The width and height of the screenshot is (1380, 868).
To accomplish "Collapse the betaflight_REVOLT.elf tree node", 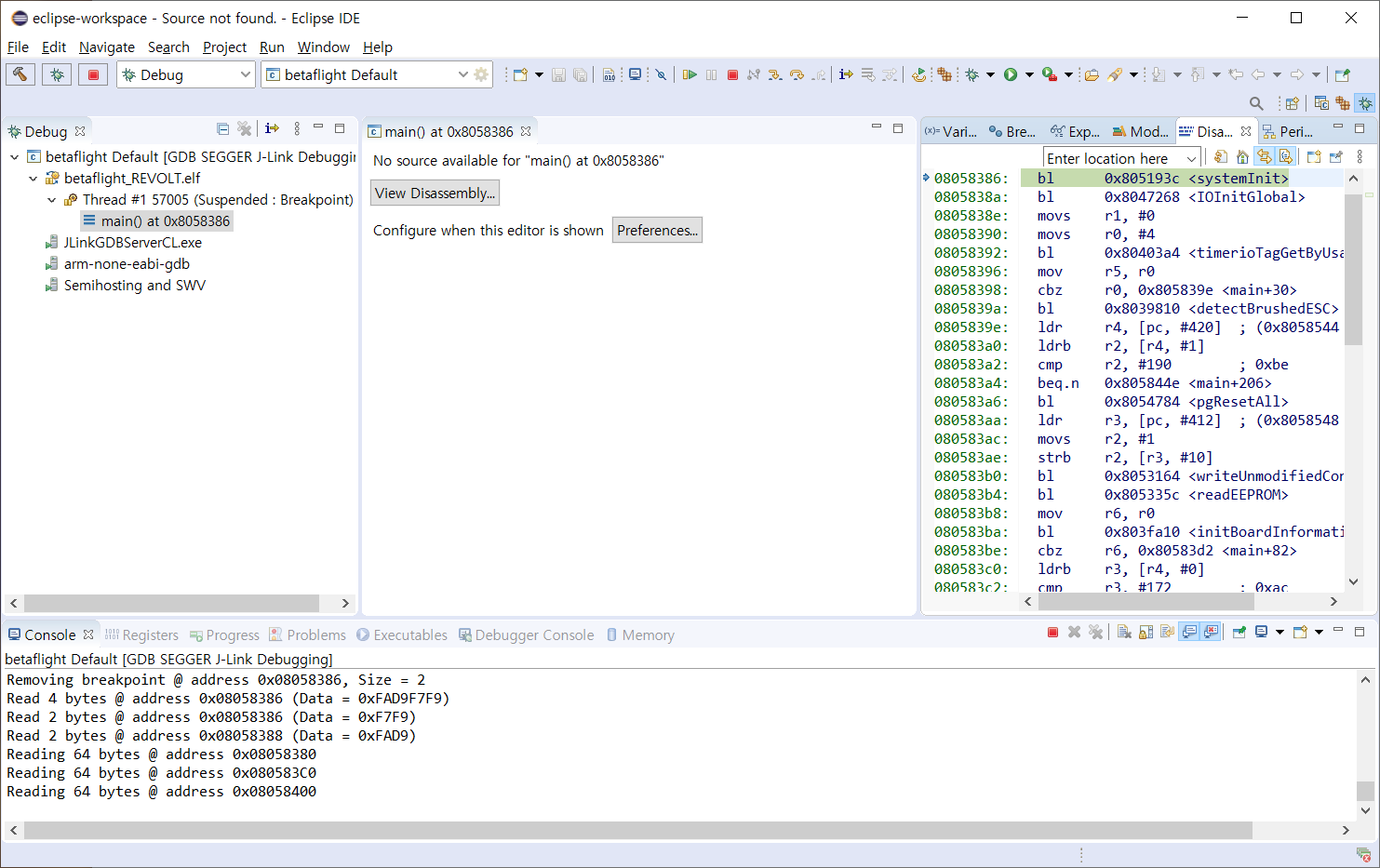I will click(x=33, y=179).
